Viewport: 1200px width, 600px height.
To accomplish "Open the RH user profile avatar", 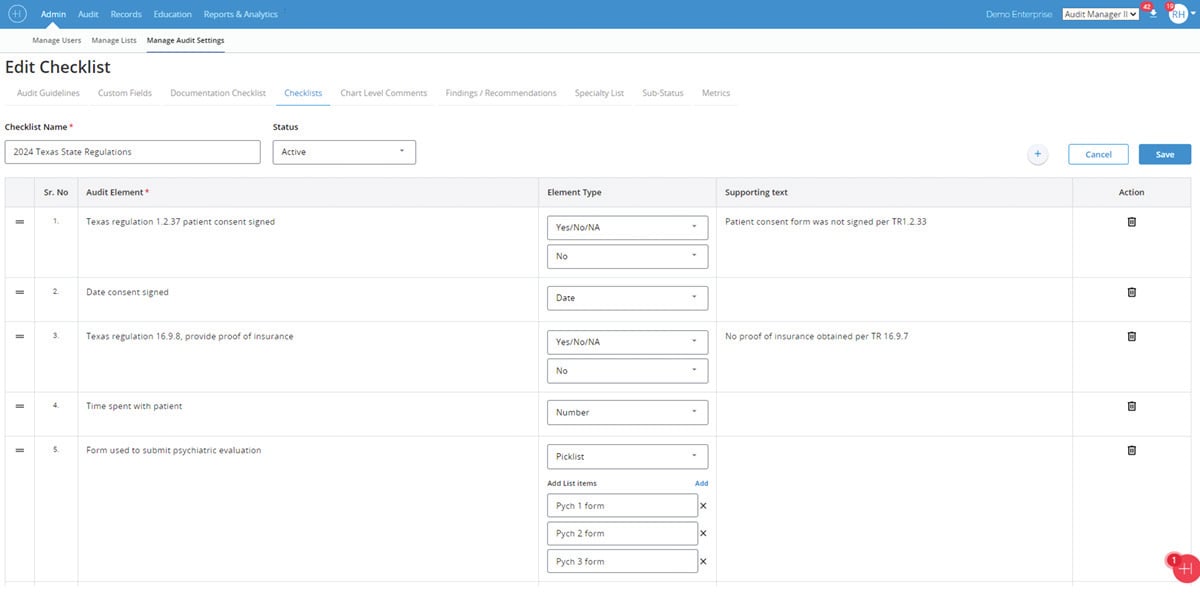I will (1178, 14).
